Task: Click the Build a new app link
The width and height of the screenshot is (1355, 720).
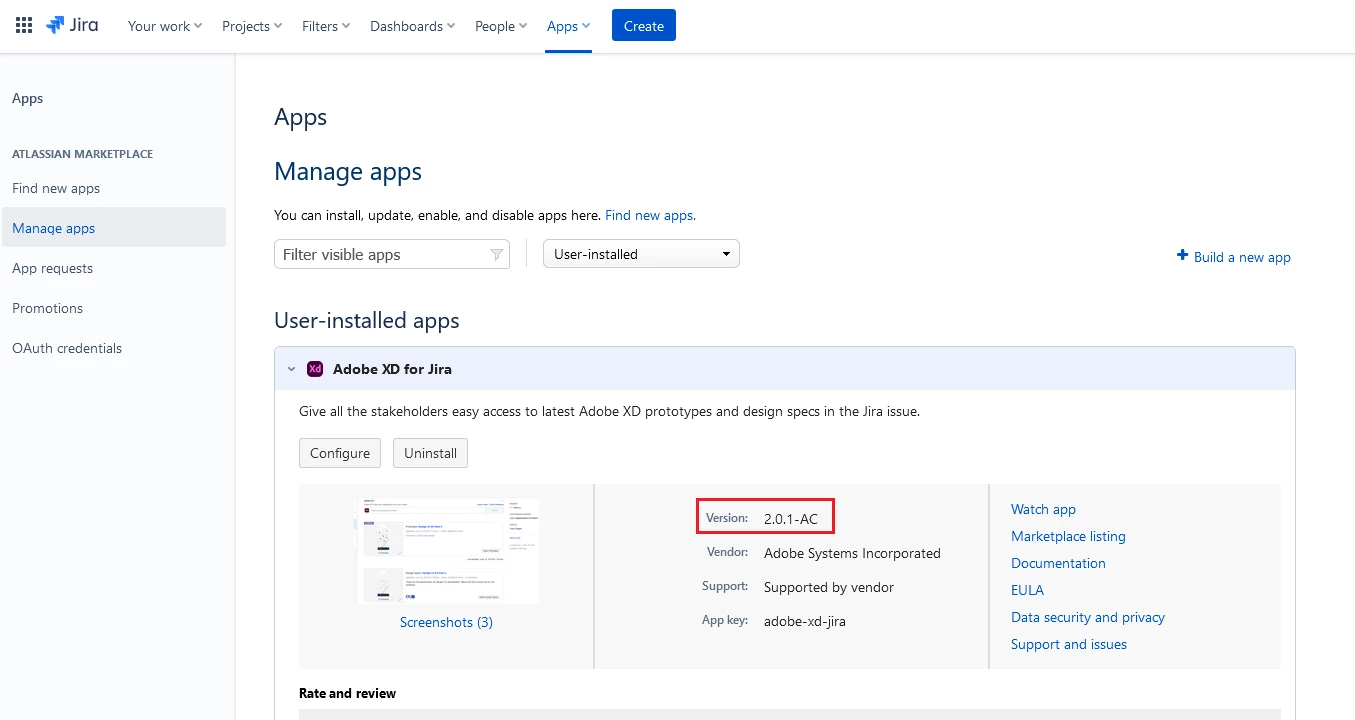Action: [1242, 257]
